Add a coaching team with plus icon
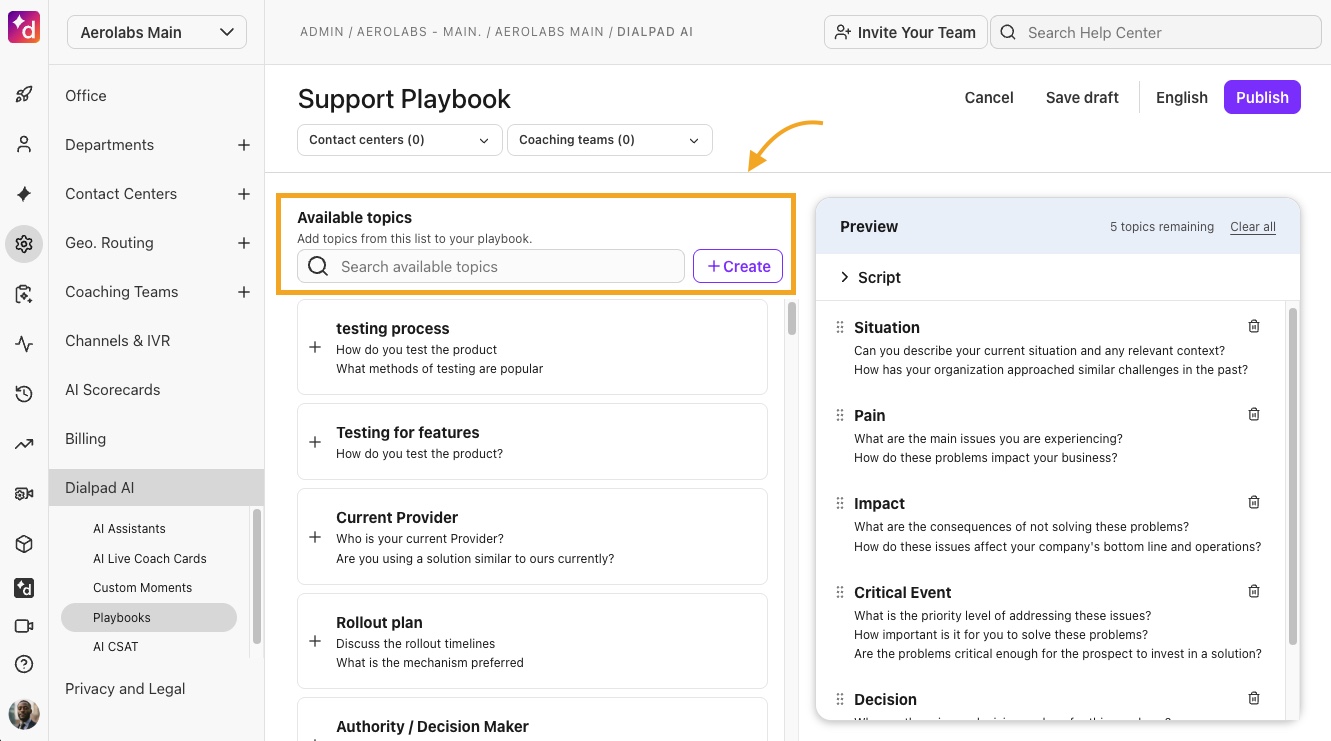Image resolution: width=1331 pixels, height=741 pixels. click(243, 292)
